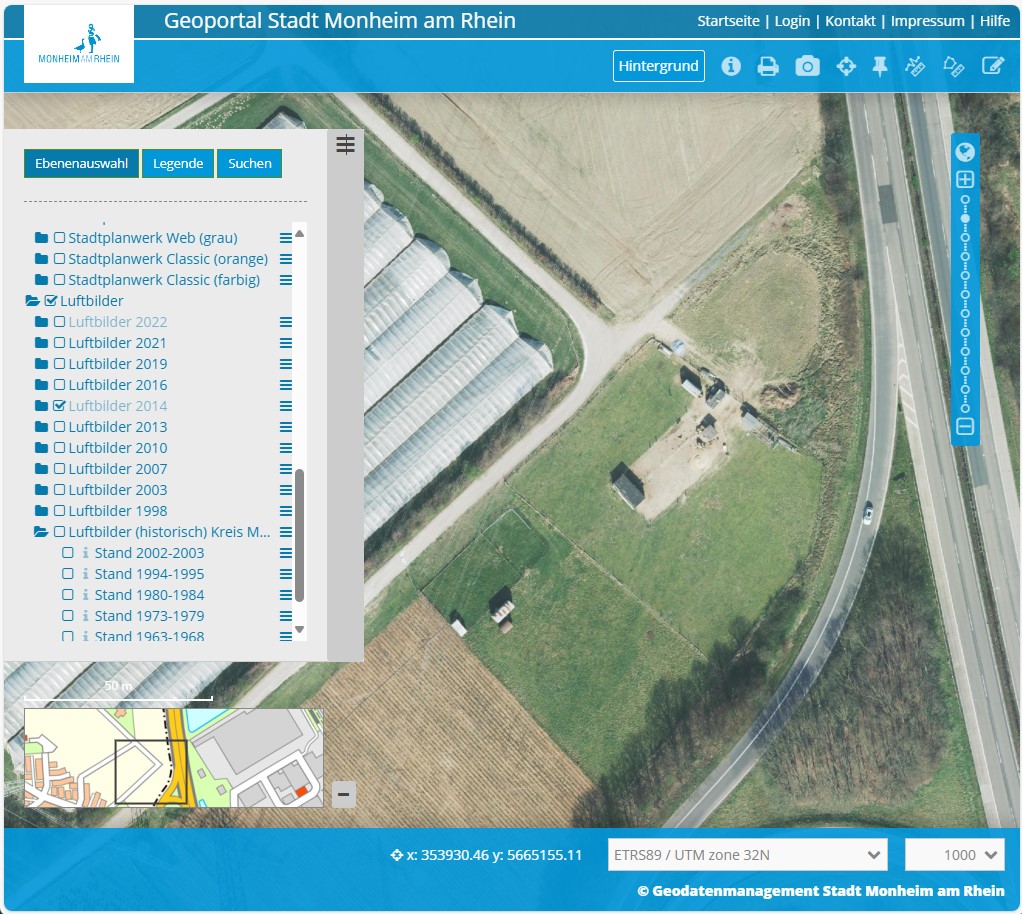Open layer menu for Stadtplanwerk Web (grau)
1022x914 pixels.
pos(285,238)
